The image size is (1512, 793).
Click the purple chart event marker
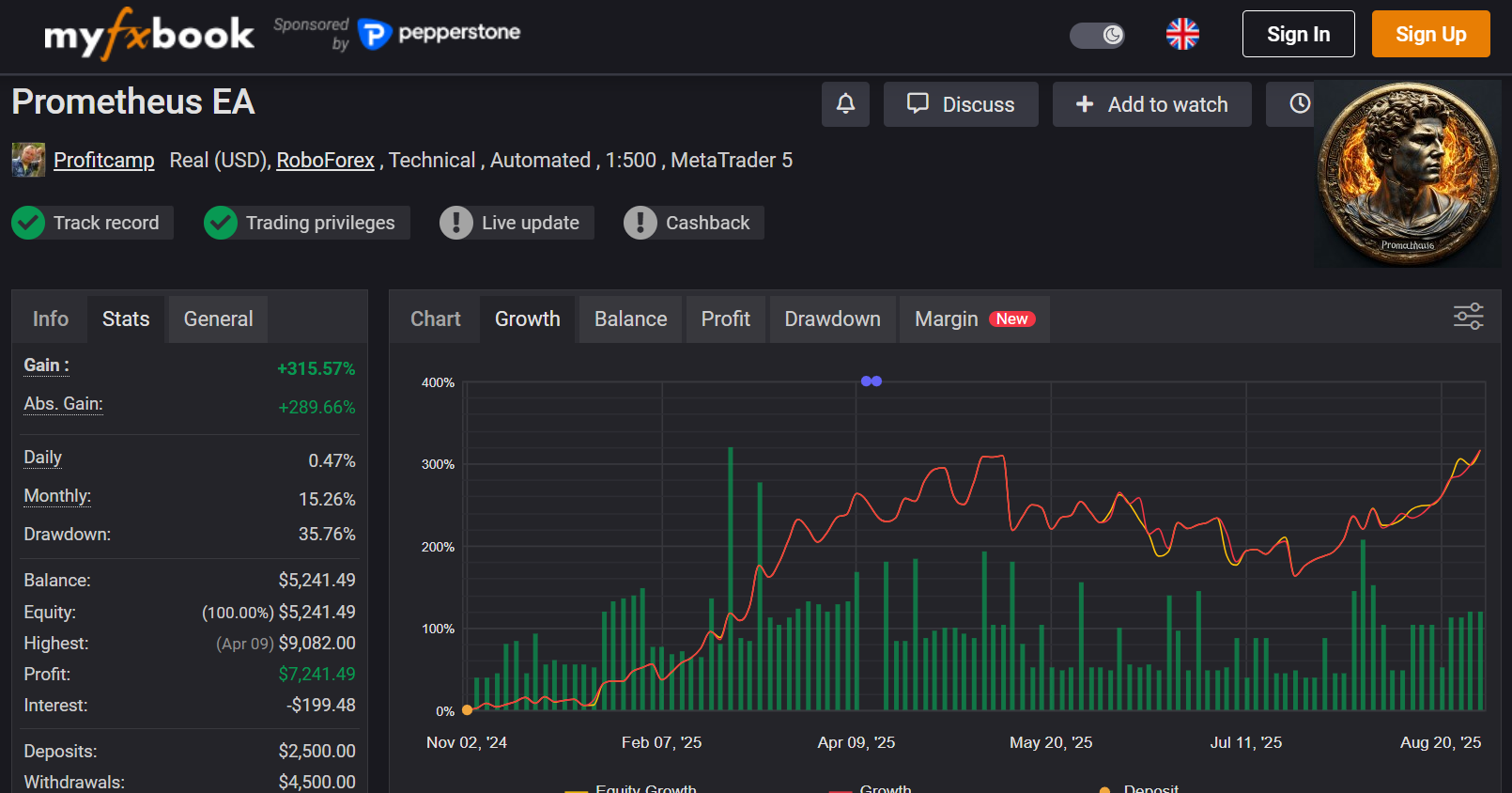pyautogui.click(x=872, y=381)
